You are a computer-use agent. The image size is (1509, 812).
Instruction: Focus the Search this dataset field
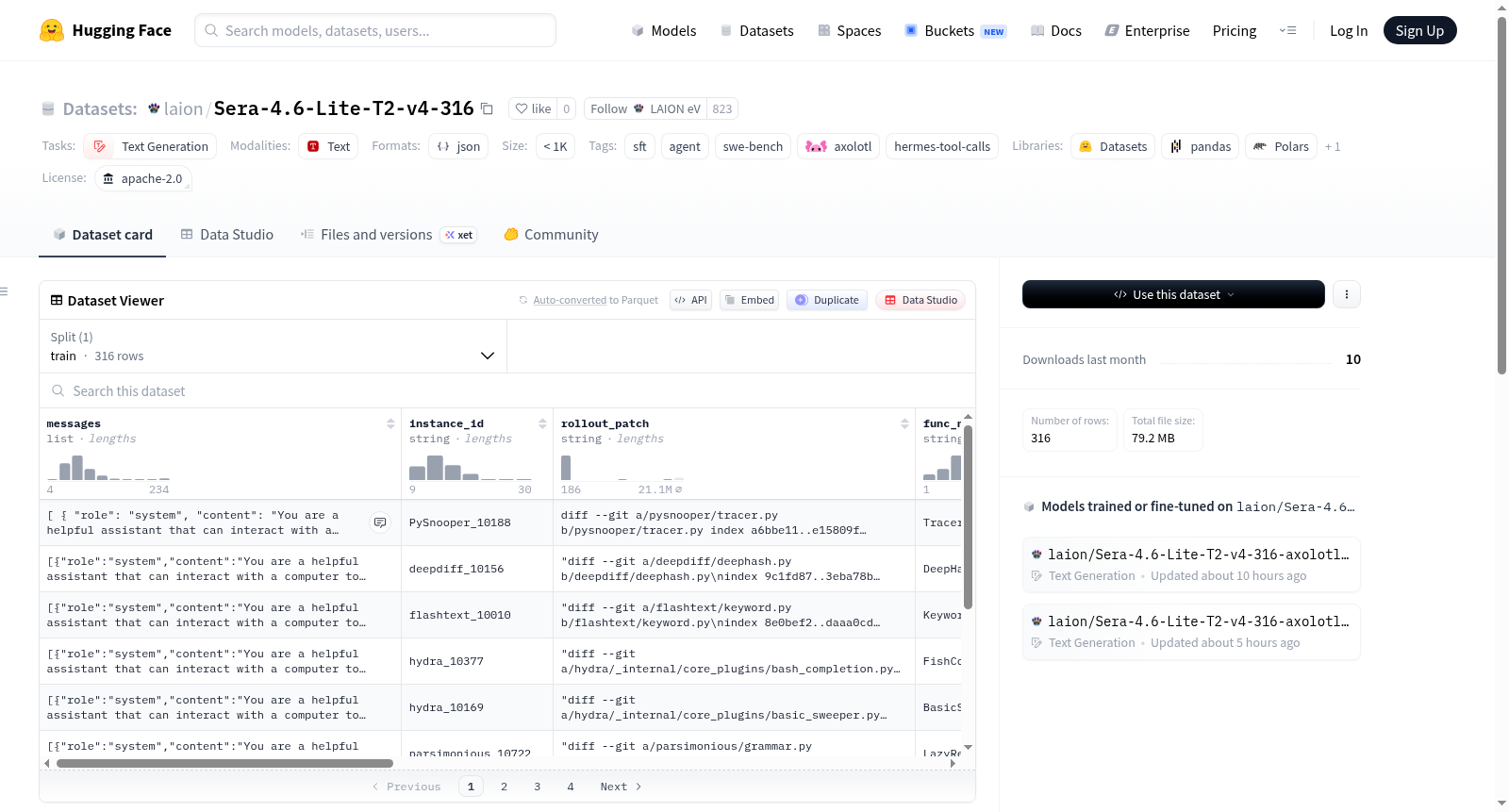click(x=507, y=390)
